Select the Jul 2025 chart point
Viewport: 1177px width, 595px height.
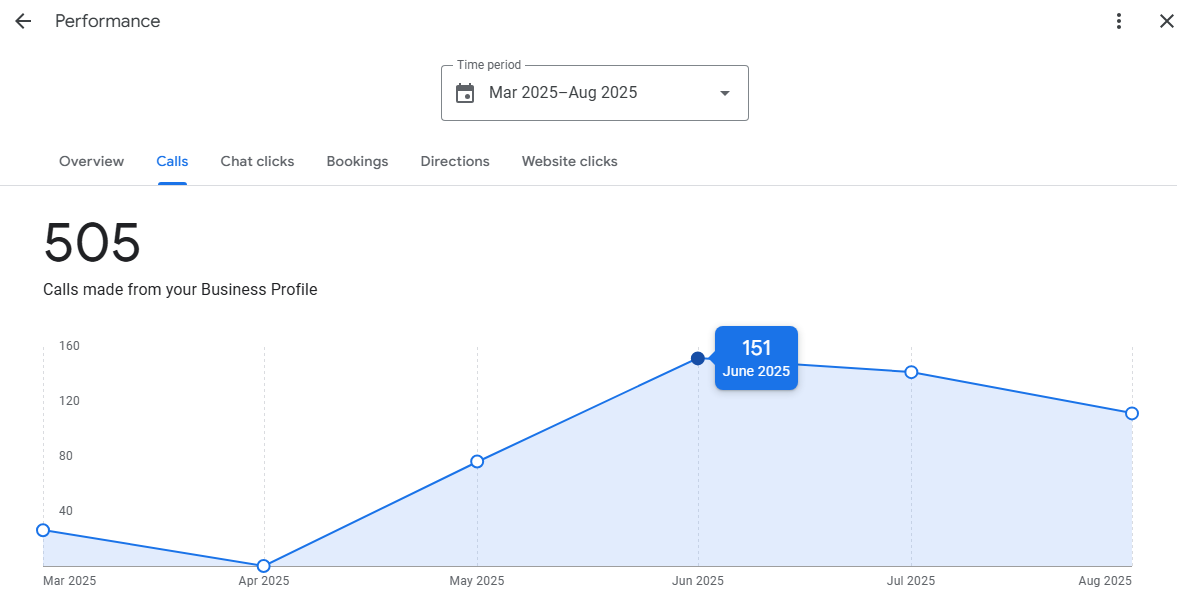(x=911, y=372)
